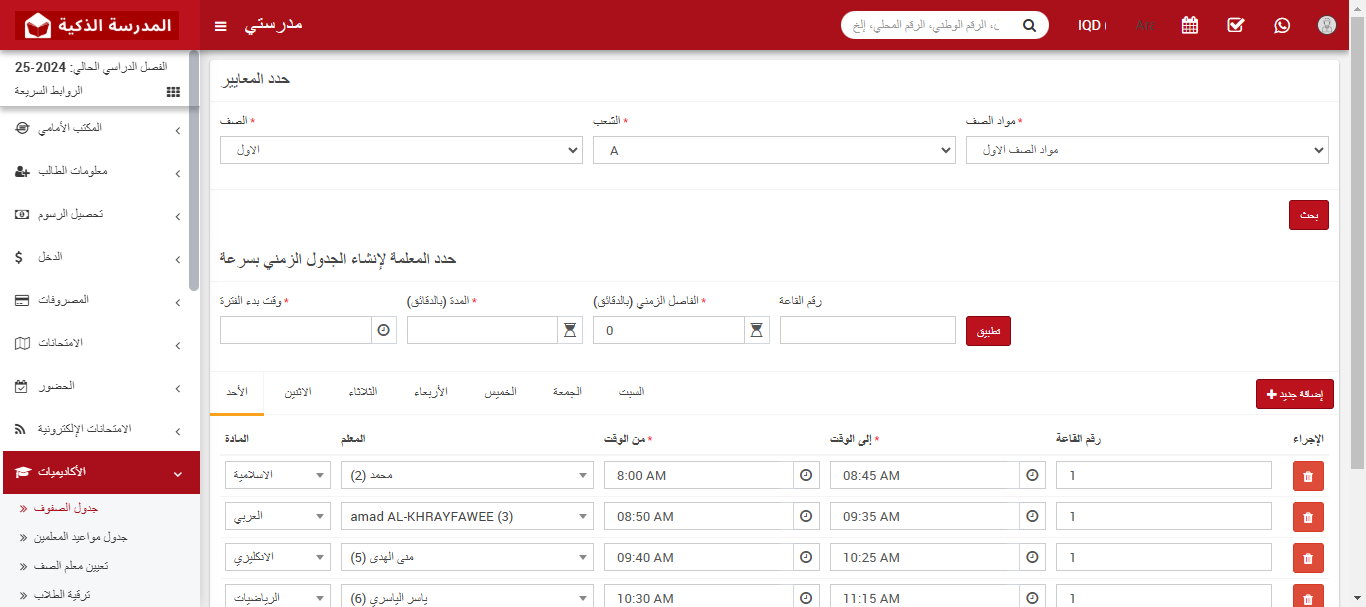Open the الصف dropdown showing الاول
This screenshot has width=1366, height=607.
[x=401, y=150]
